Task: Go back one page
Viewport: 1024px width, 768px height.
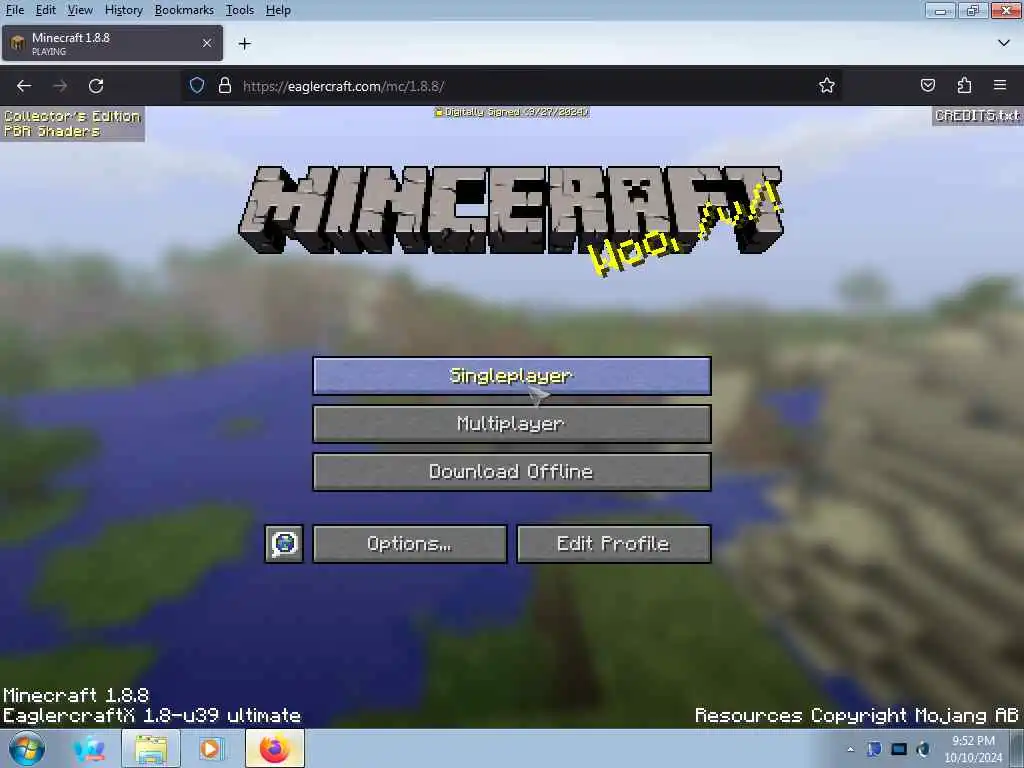Action: 24,86
